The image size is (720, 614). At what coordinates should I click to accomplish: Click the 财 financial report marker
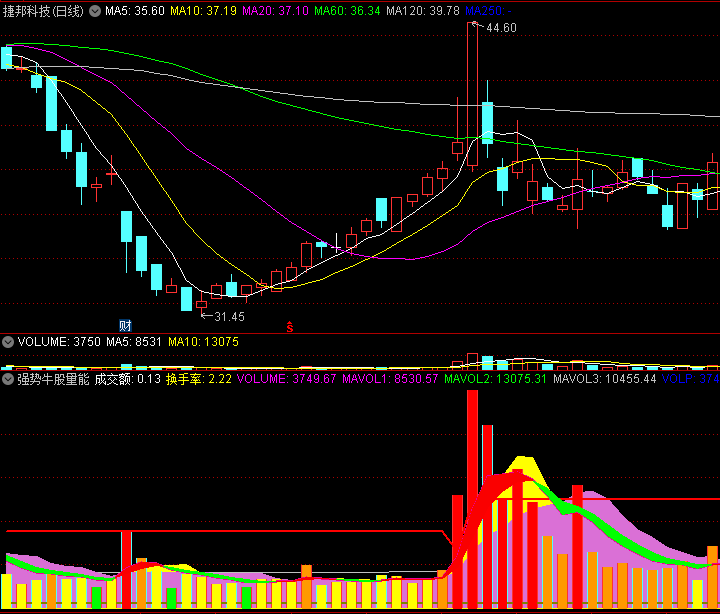click(125, 326)
